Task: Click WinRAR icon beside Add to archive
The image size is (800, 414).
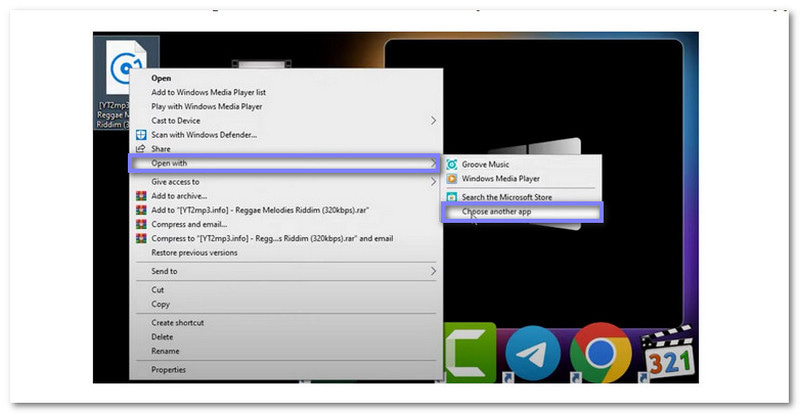Action: (141, 196)
